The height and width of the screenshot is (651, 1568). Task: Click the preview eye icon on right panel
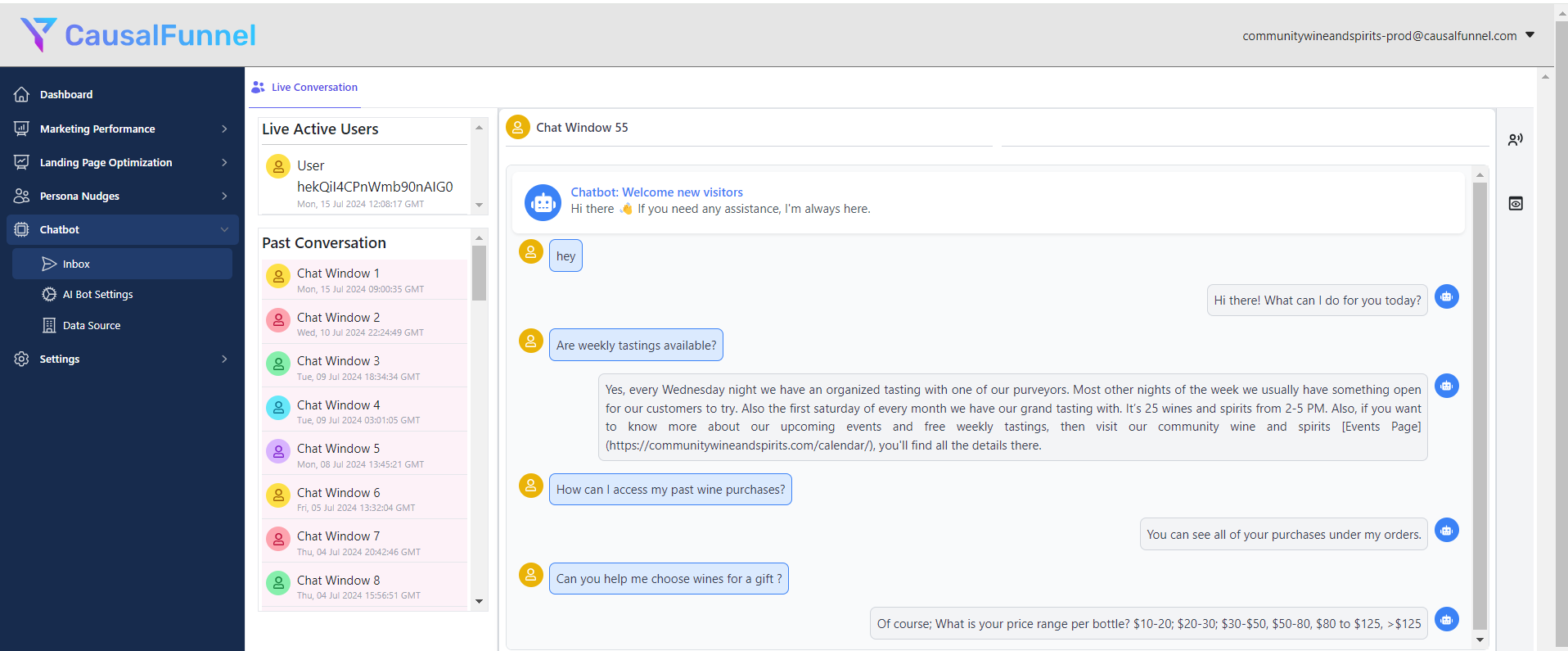tap(1516, 203)
